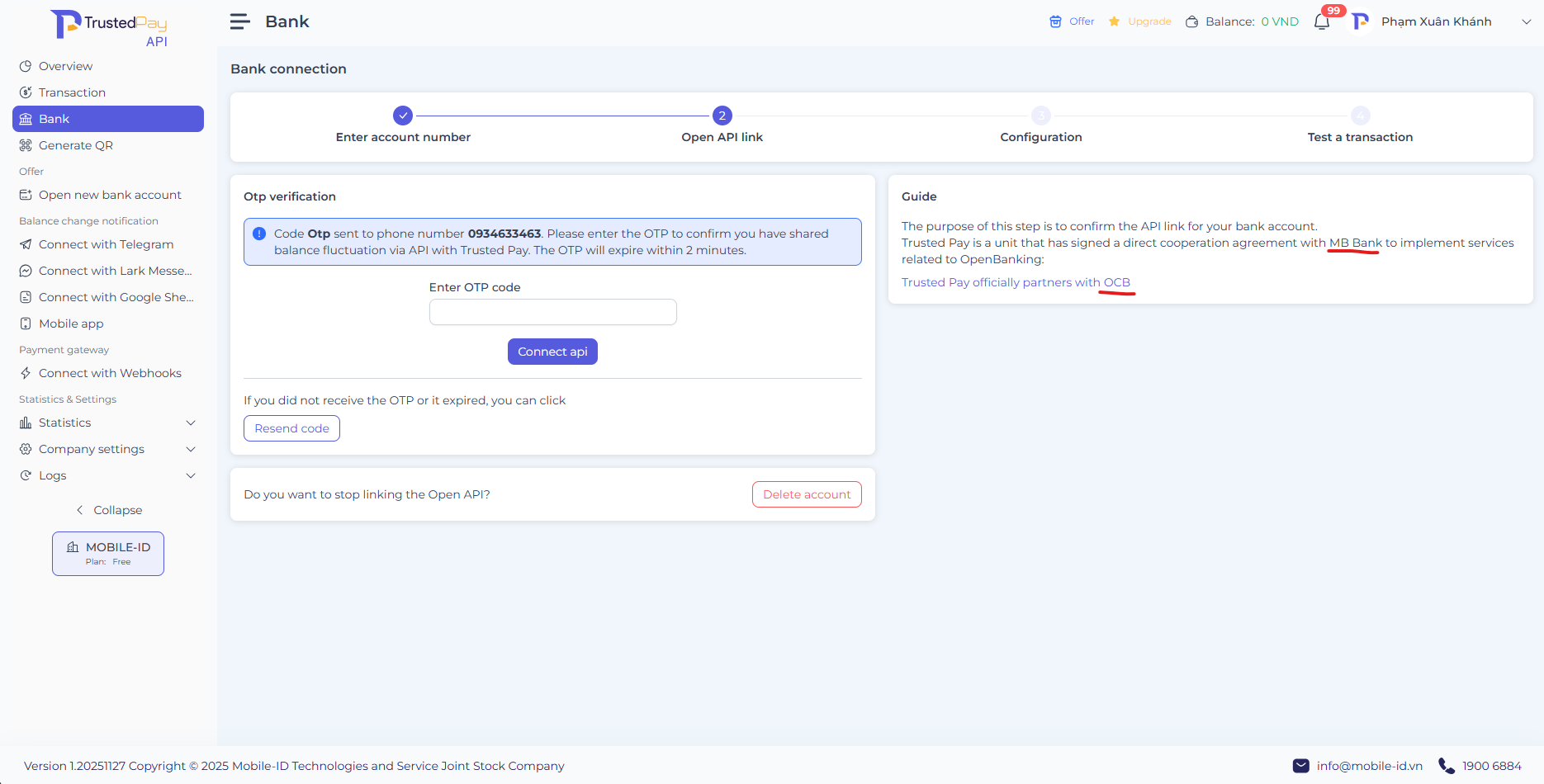The height and width of the screenshot is (784, 1544).
Task: Click the Offer gift icon
Action: [1055, 21]
